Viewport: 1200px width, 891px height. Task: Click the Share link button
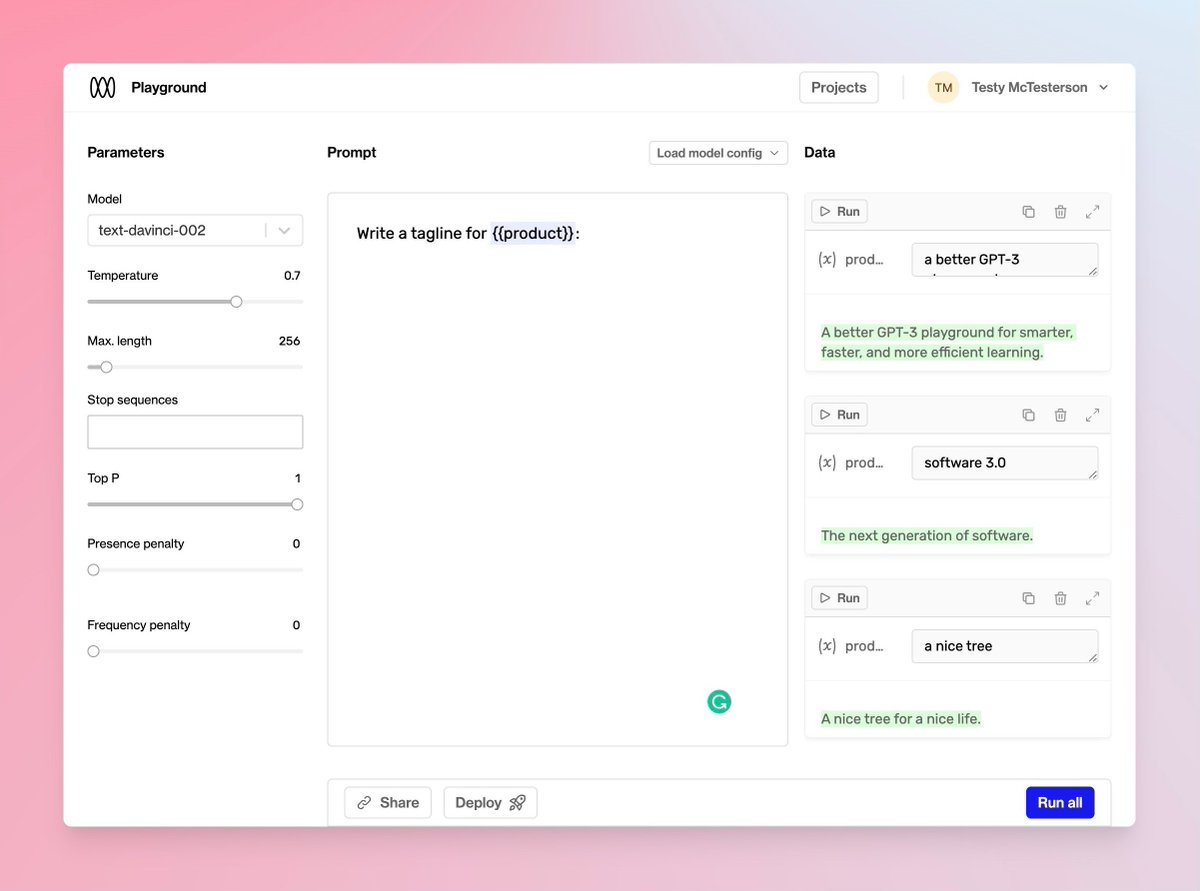tap(388, 802)
